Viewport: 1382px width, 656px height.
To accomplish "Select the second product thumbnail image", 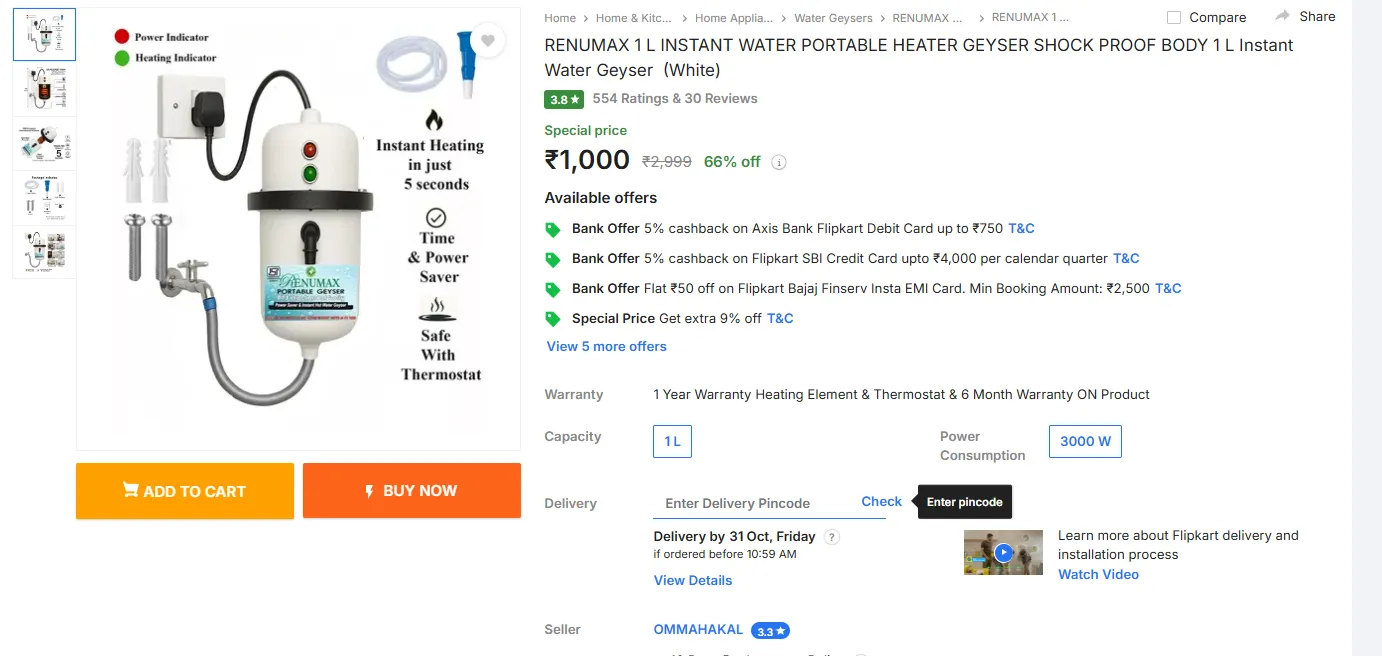I will point(44,89).
